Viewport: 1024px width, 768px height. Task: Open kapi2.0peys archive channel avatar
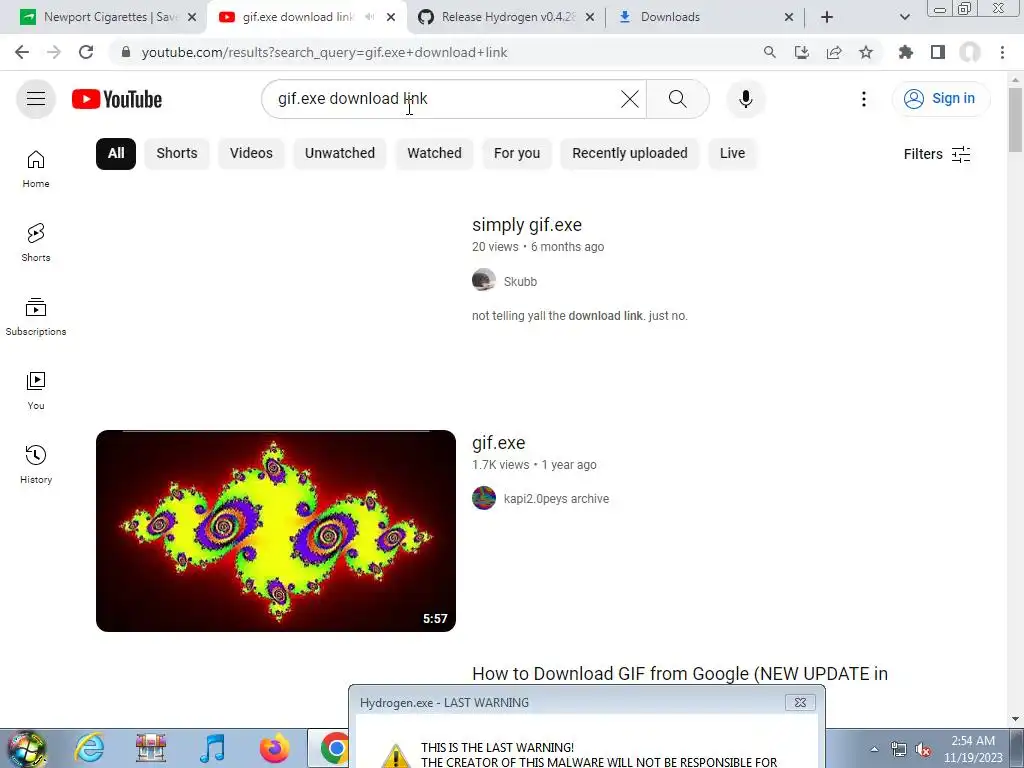click(x=484, y=498)
